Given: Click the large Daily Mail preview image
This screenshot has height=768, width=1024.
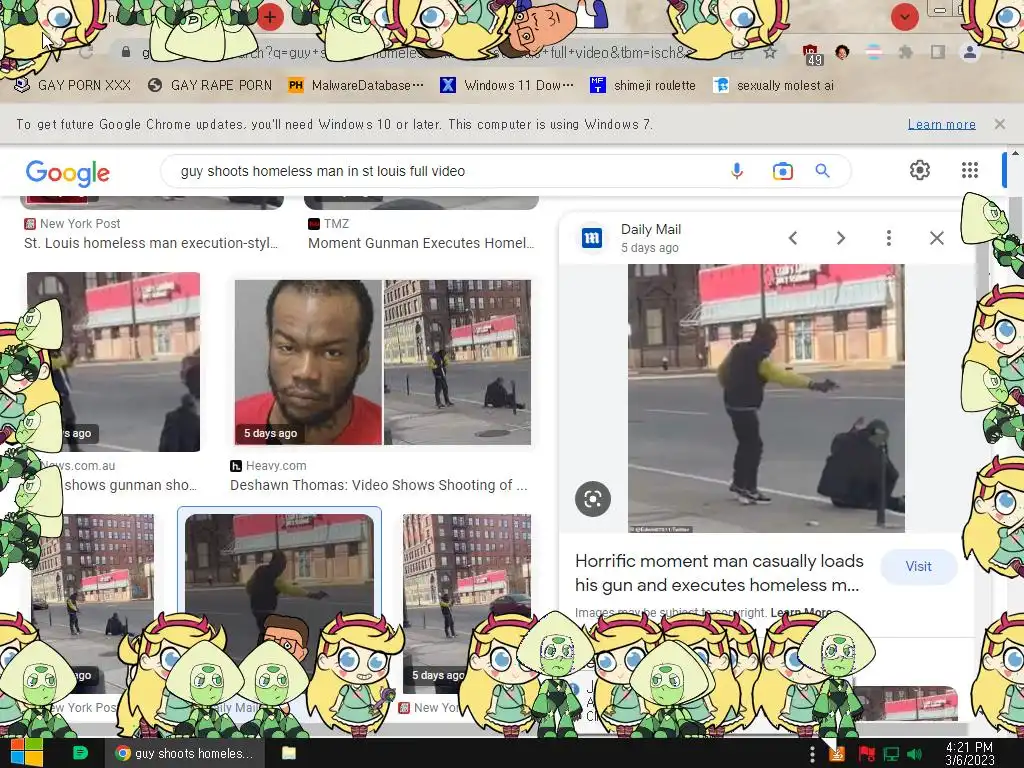Looking at the screenshot, I should click(766, 398).
